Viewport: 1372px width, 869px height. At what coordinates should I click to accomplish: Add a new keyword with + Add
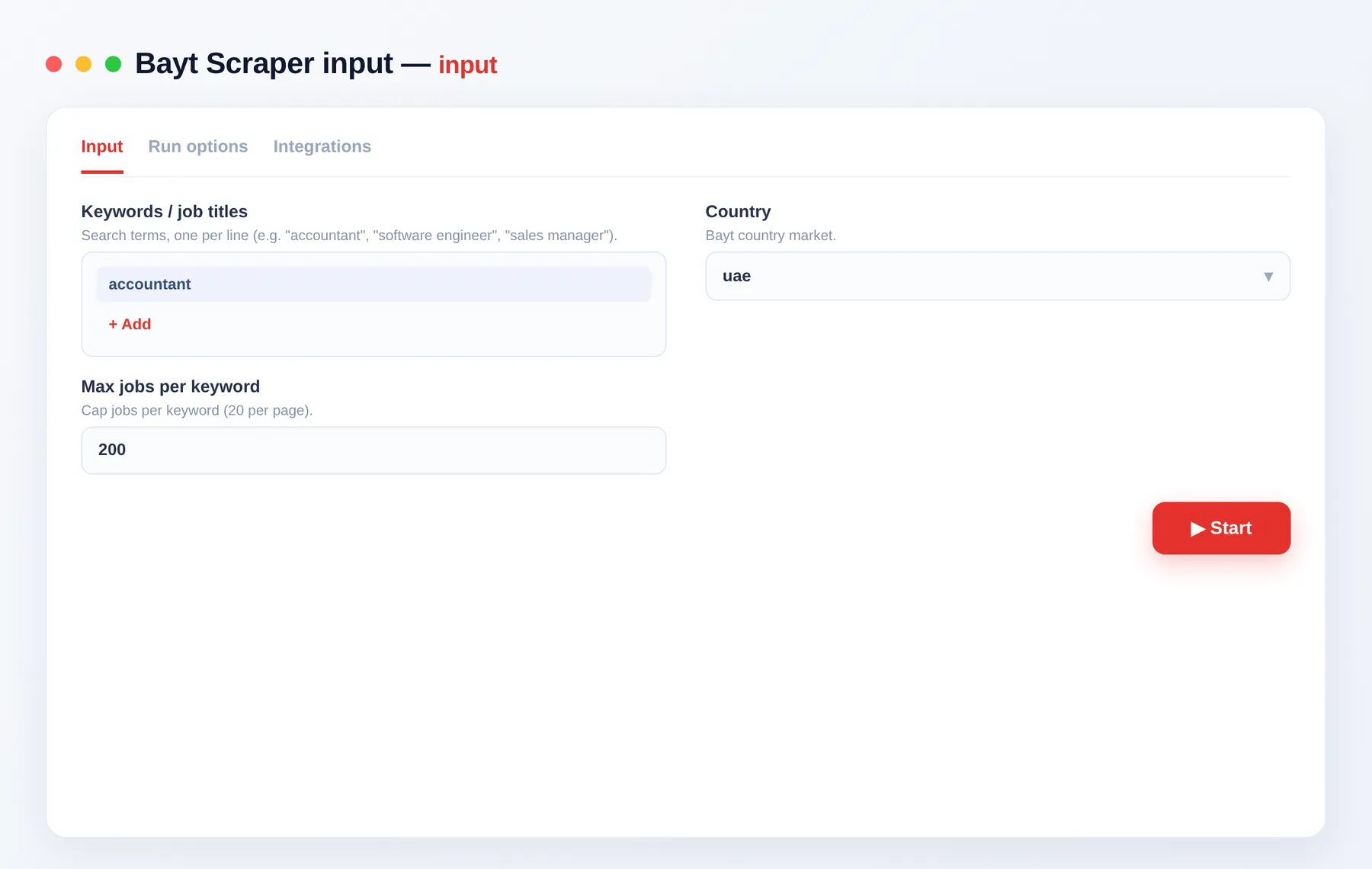pos(130,324)
